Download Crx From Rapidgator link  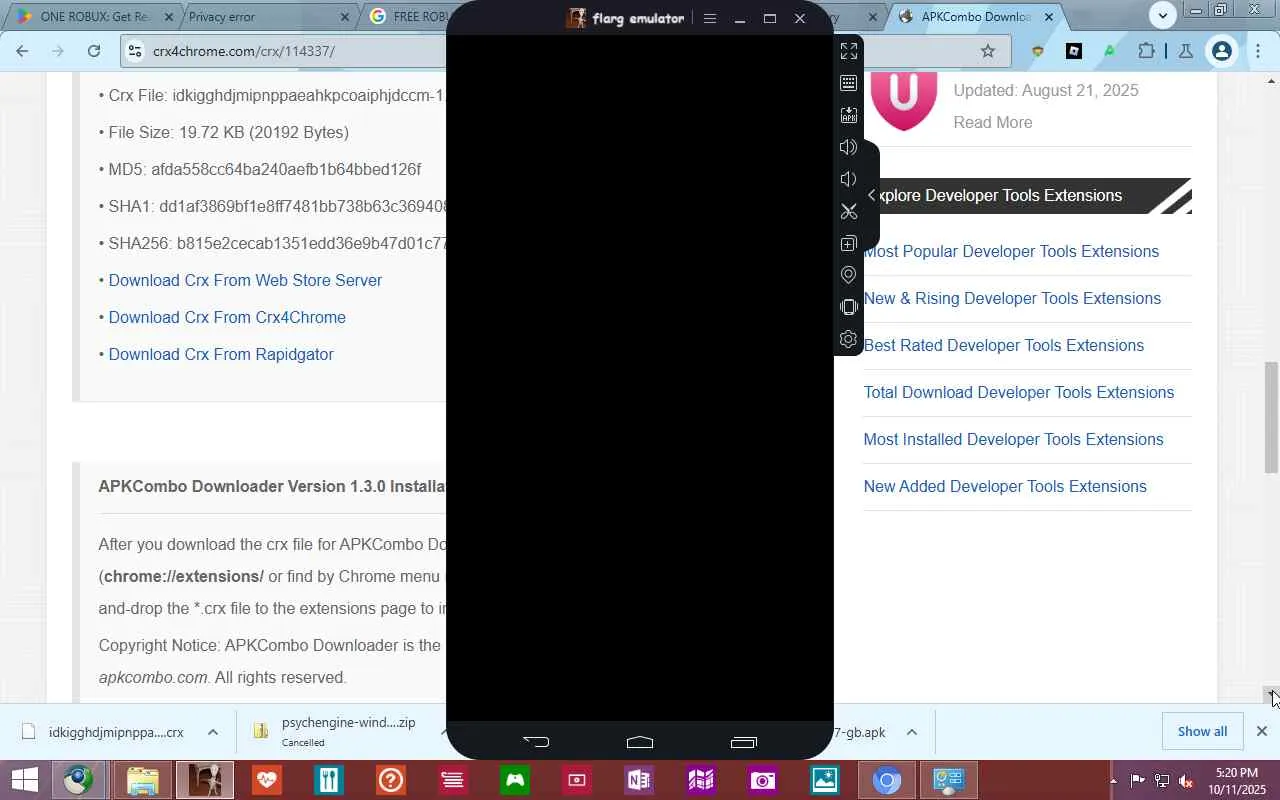[x=221, y=355]
